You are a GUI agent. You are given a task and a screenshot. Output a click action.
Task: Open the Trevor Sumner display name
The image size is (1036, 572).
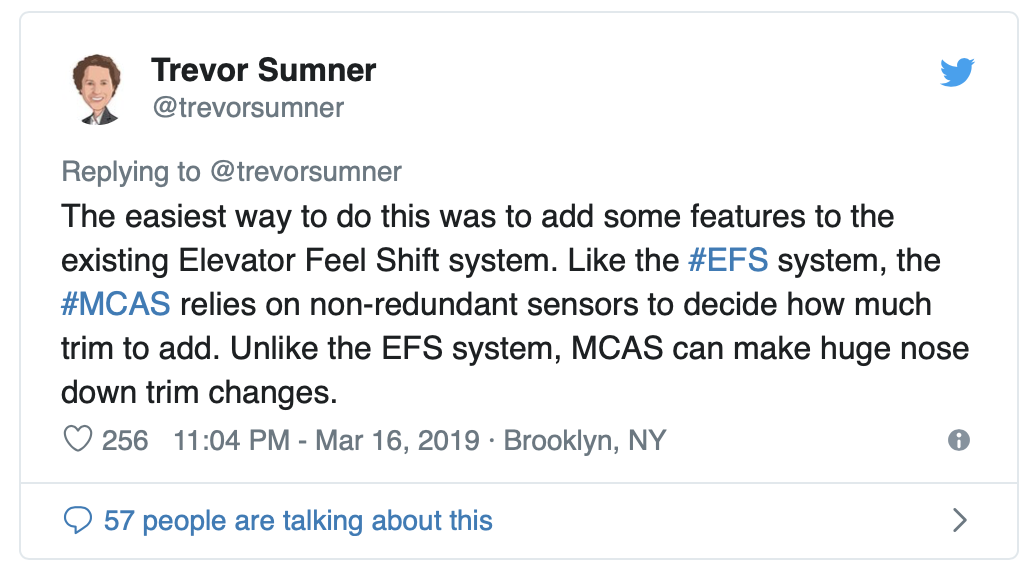pos(263,71)
